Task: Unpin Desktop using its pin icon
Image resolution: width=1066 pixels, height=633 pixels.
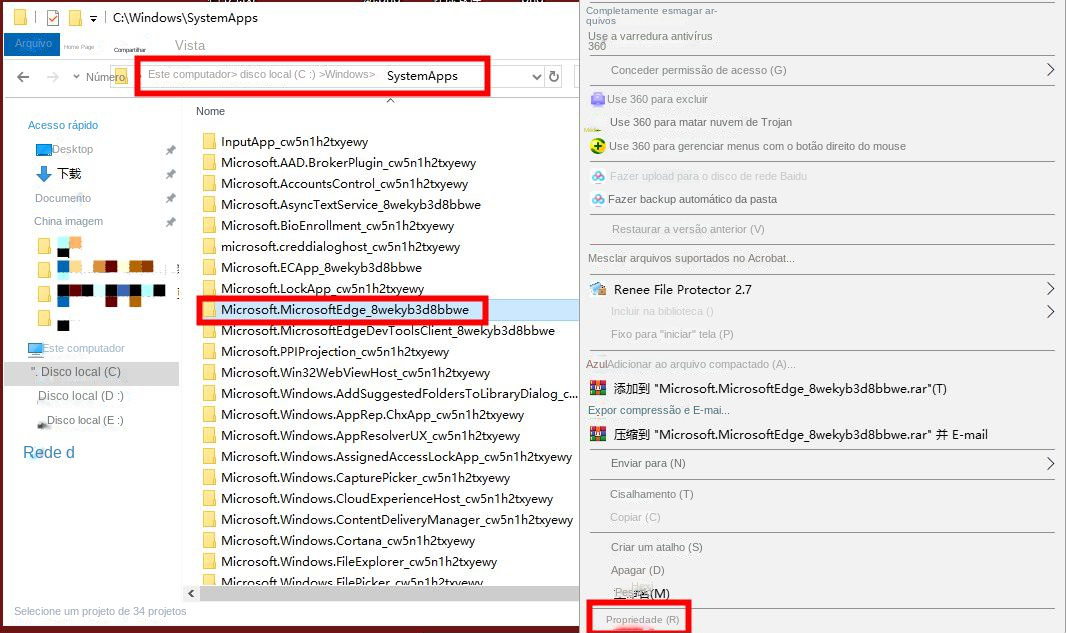Action: tap(171, 150)
